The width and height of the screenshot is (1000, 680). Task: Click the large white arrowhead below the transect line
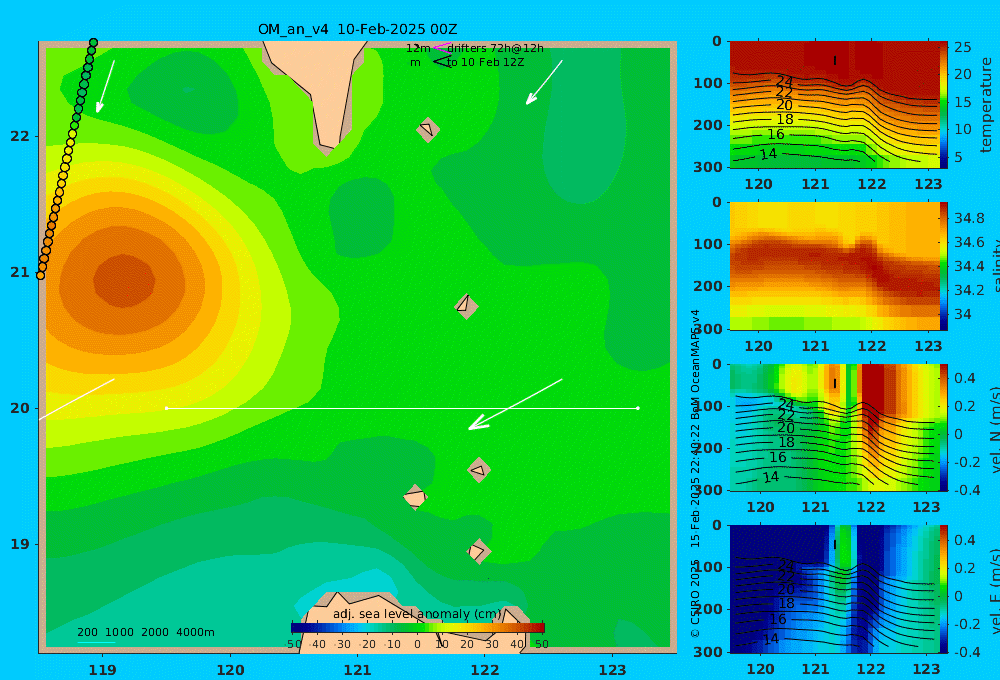point(477,423)
